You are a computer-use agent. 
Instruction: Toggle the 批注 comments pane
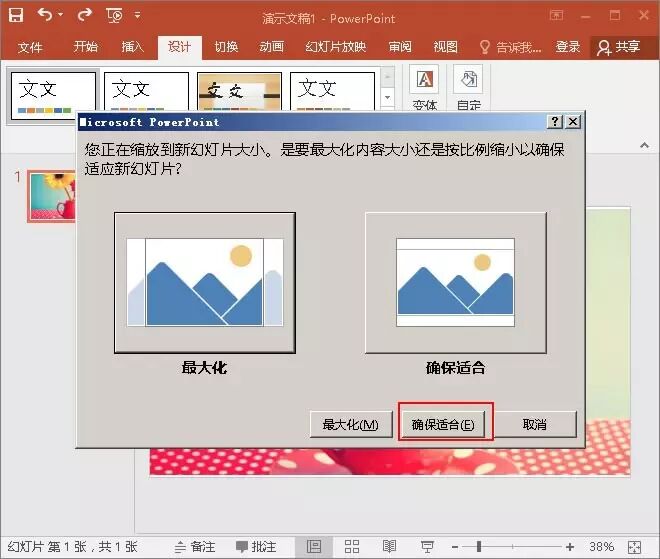(256, 547)
